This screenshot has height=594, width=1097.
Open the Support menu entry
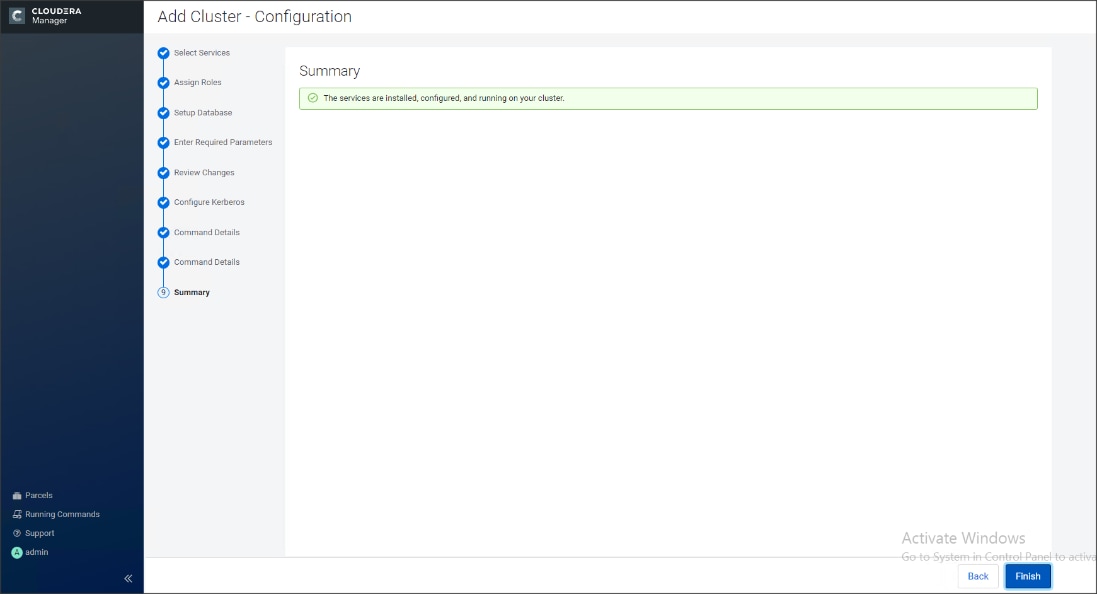pyautogui.click(x=40, y=533)
